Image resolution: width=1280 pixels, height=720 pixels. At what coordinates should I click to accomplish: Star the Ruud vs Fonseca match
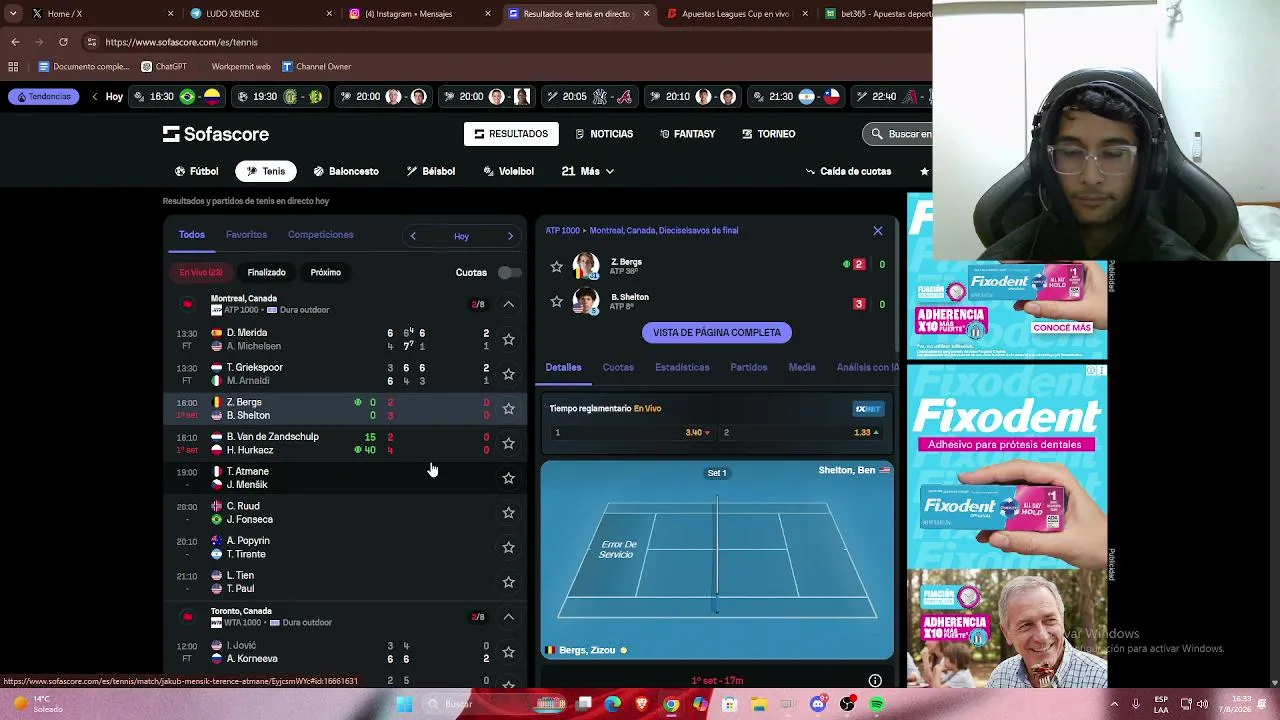pyautogui.click(x=508, y=513)
